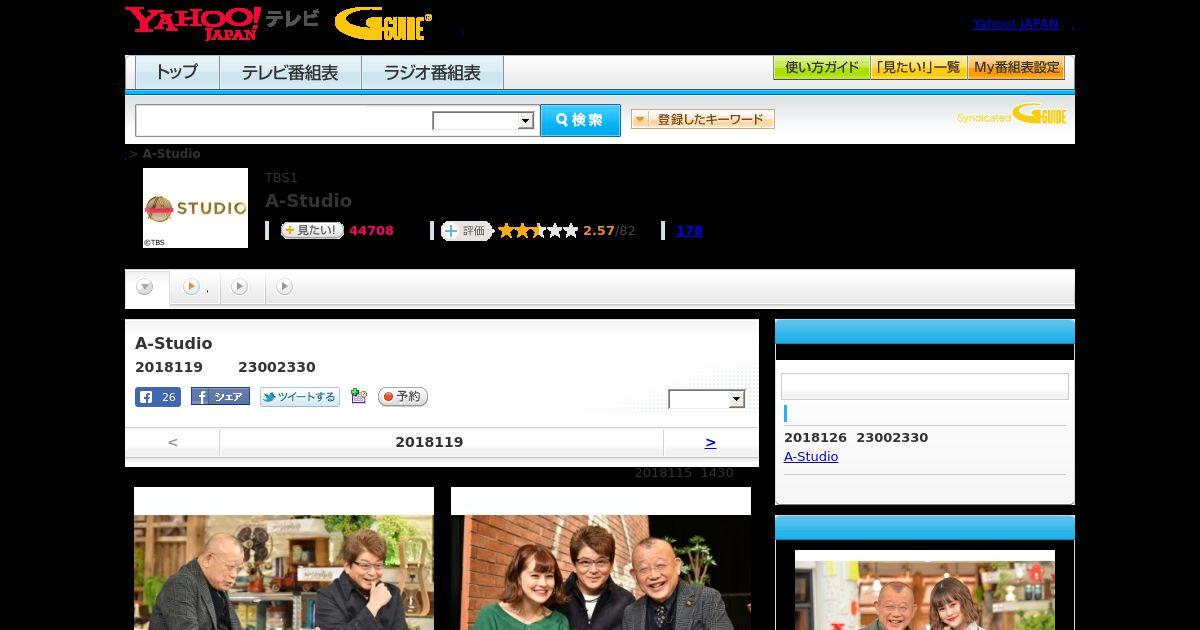This screenshot has width=1200, height=630.
Task: Click the 2018119 date heading
Action: [x=429, y=442]
